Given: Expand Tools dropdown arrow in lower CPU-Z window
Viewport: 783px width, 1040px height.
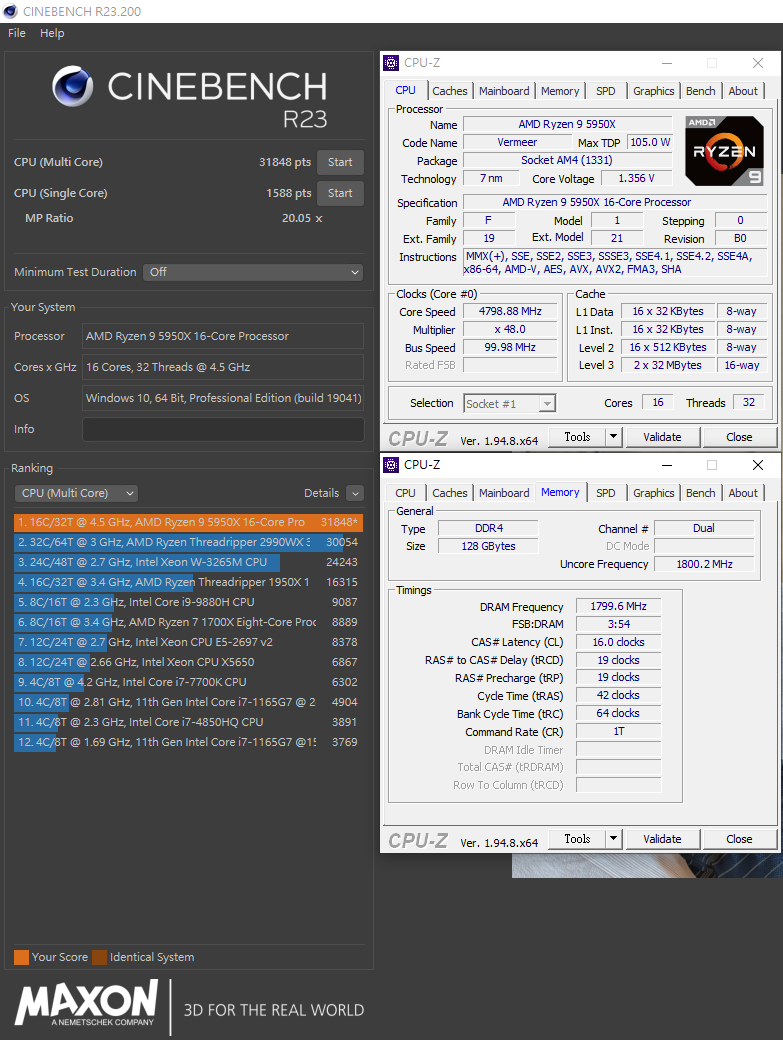Looking at the screenshot, I should point(614,839).
